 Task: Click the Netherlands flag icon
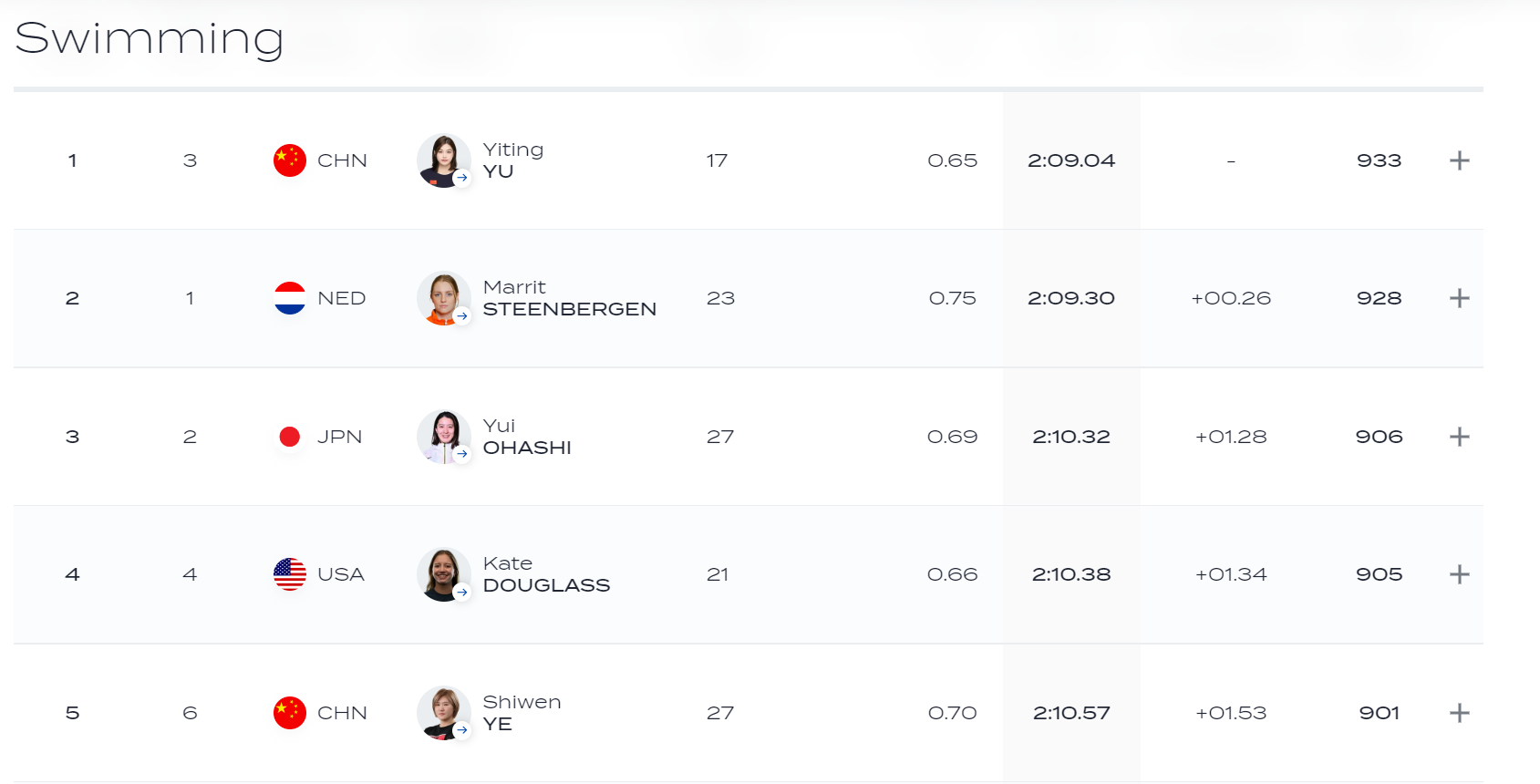pyautogui.click(x=290, y=298)
